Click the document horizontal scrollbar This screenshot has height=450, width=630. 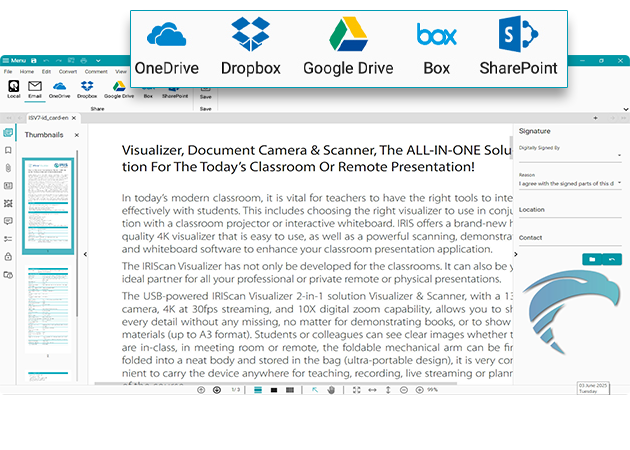pyautogui.click(x=276, y=384)
